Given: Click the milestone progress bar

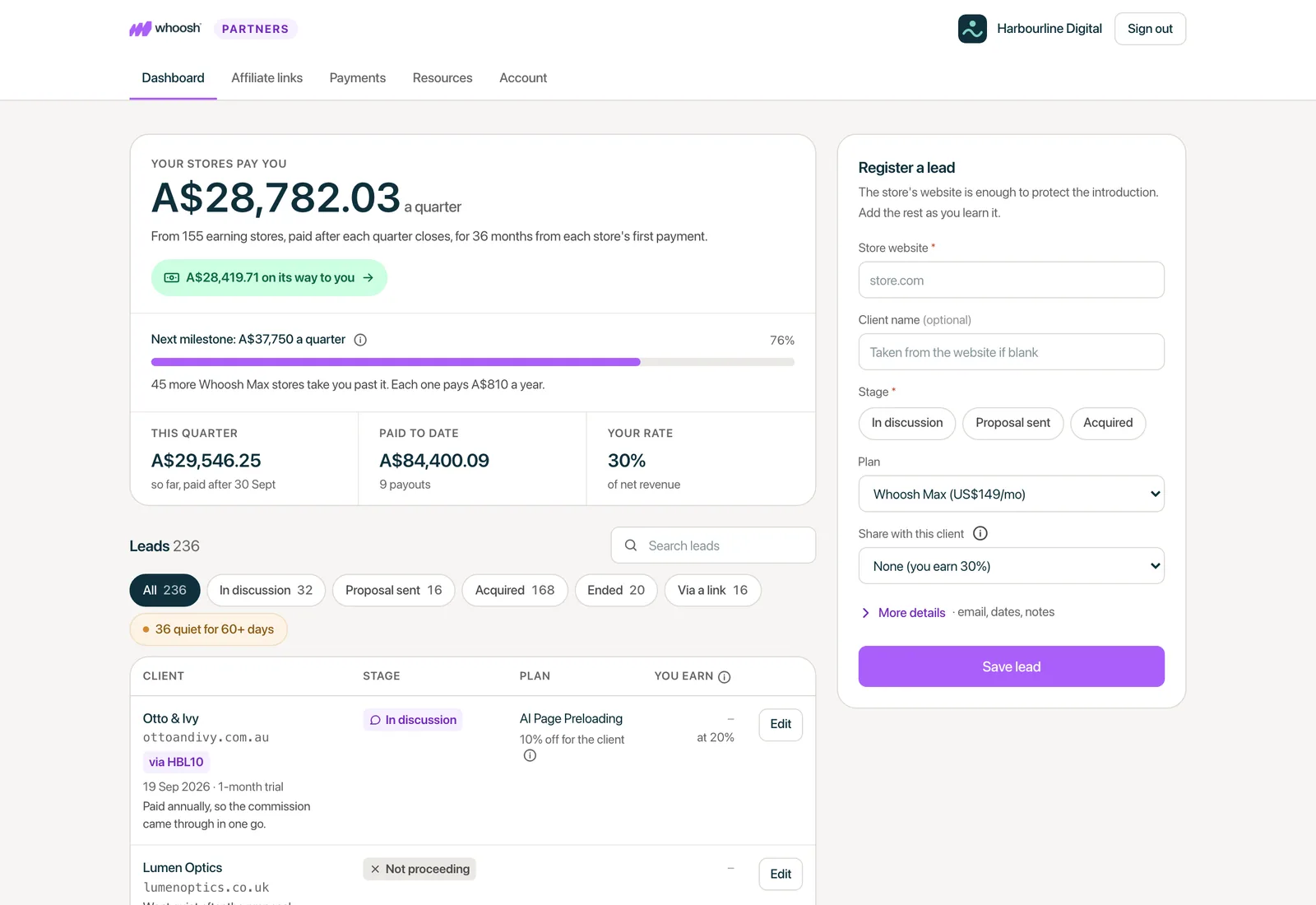Looking at the screenshot, I should pyautogui.click(x=473, y=362).
